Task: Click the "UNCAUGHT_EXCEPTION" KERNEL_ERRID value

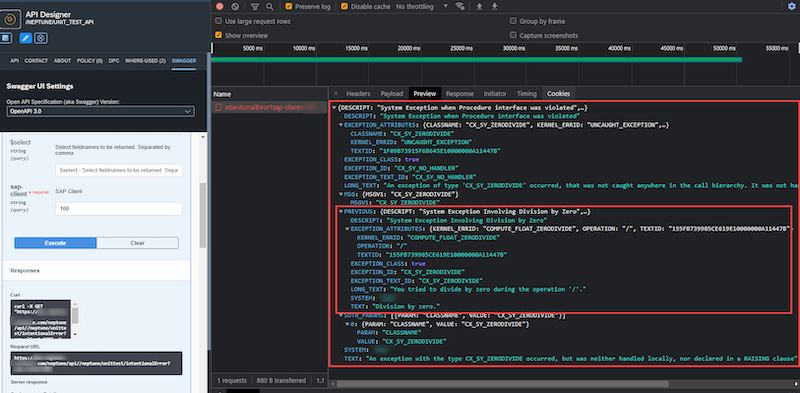Action: coord(436,142)
